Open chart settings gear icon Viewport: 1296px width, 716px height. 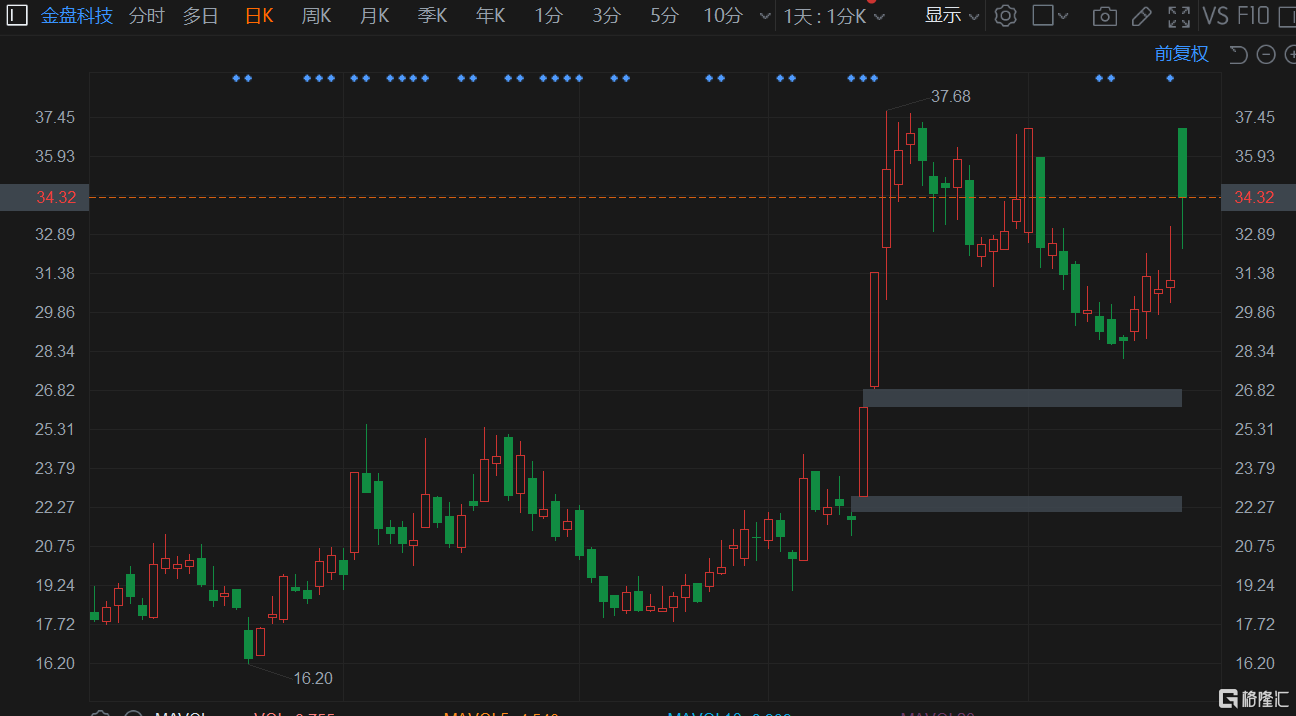click(1006, 16)
